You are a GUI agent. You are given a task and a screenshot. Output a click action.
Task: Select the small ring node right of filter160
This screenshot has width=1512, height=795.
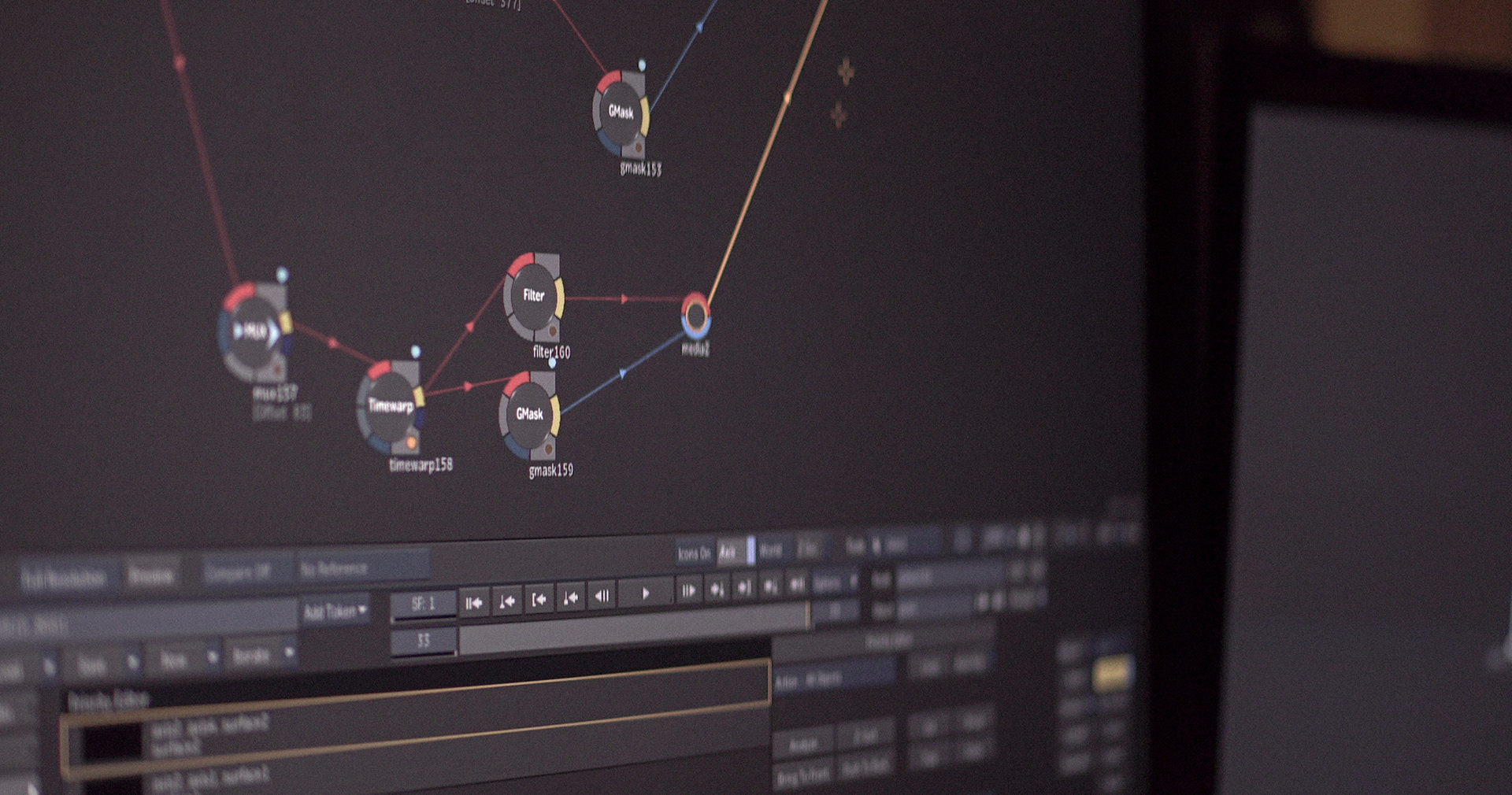tap(695, 316)
